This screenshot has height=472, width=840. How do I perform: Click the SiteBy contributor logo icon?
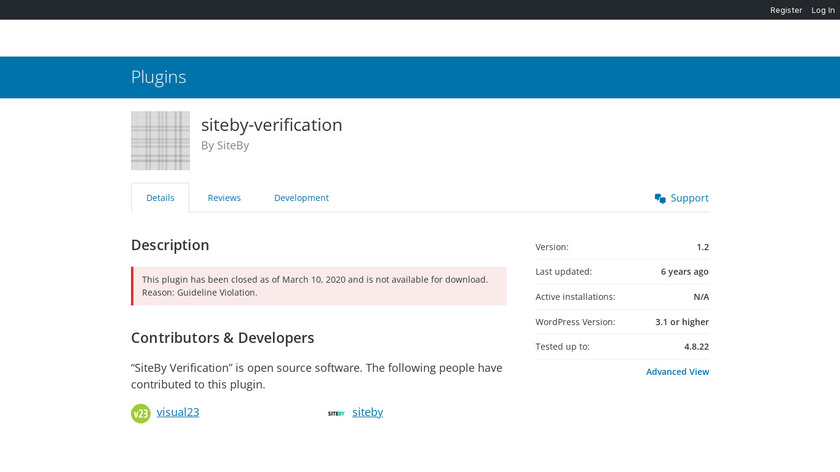336,413
